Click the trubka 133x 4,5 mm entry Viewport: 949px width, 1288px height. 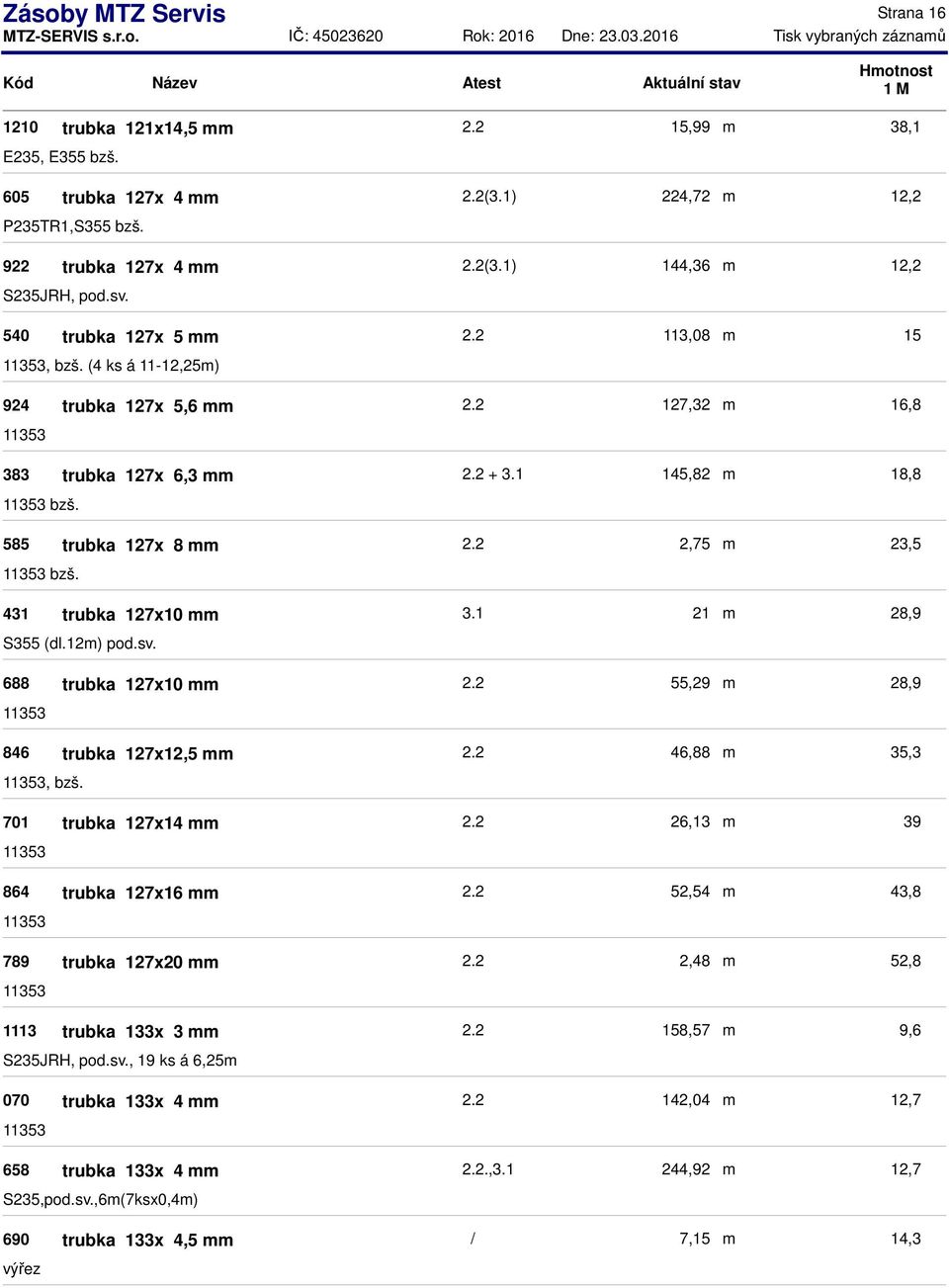pyautogui.click(x=147, y=1240)
